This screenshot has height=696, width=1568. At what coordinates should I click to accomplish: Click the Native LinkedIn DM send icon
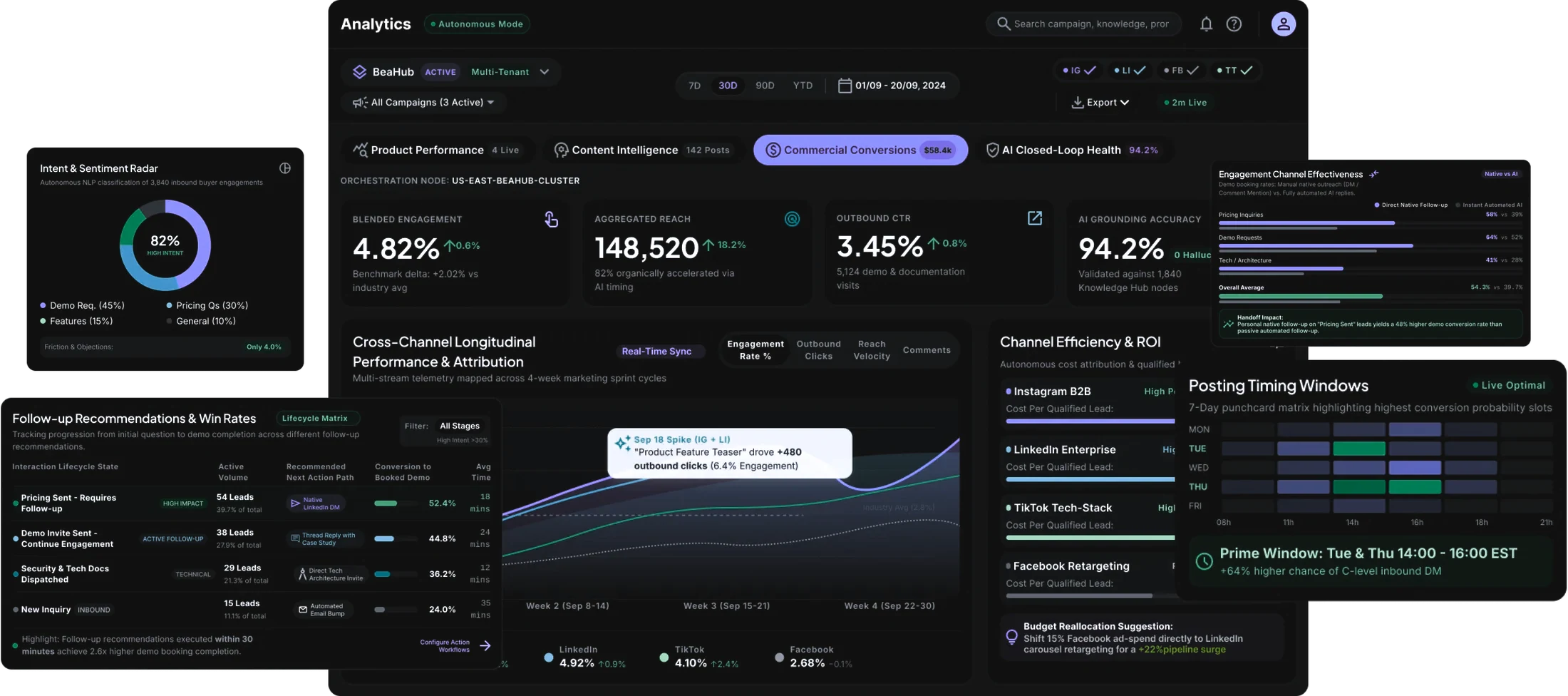[x=295, y=503]
